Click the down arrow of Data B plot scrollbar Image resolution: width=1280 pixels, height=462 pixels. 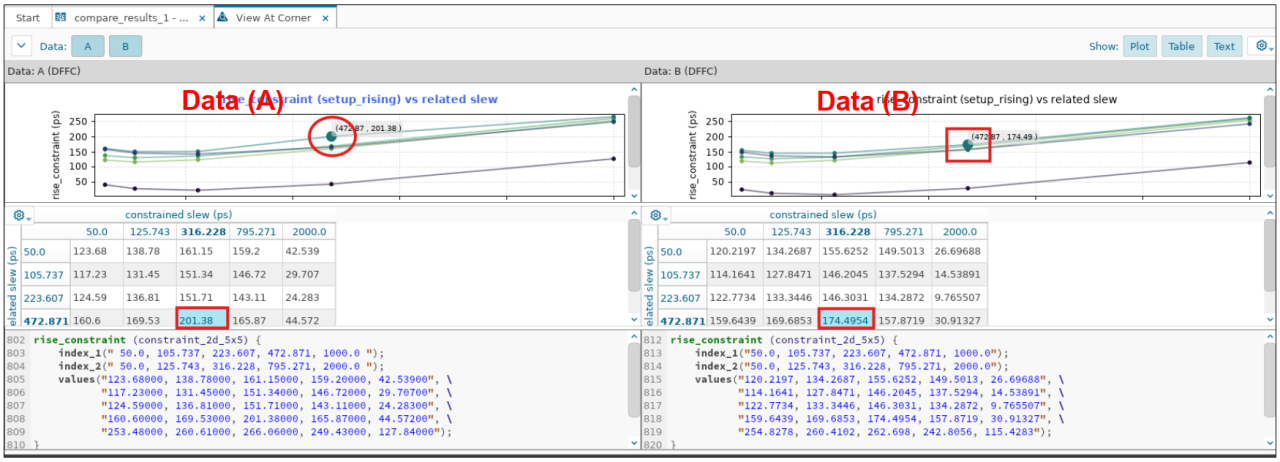coord(1271,197)
